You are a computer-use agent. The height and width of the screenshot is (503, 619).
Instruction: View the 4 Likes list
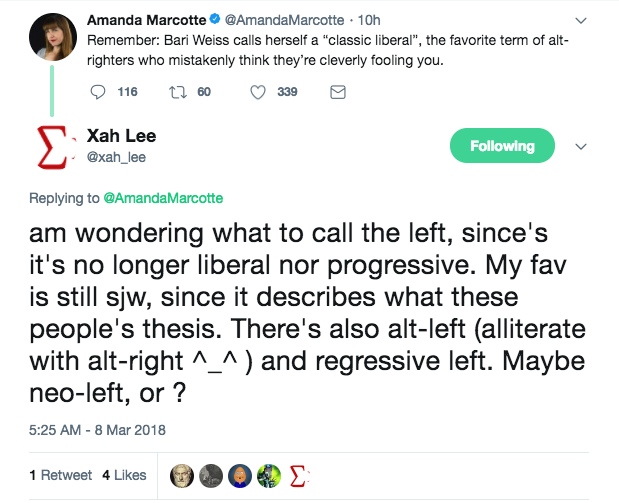[124, 475]
